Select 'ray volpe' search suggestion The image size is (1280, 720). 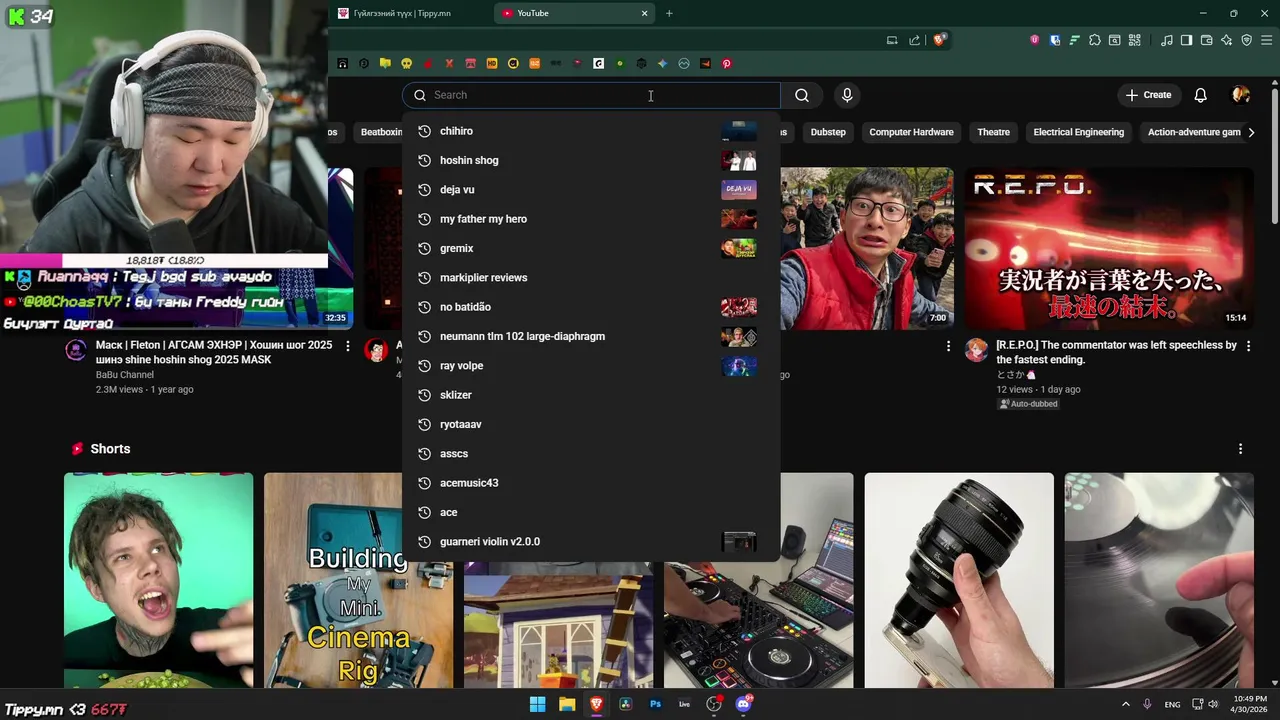[x=590, y=365]
